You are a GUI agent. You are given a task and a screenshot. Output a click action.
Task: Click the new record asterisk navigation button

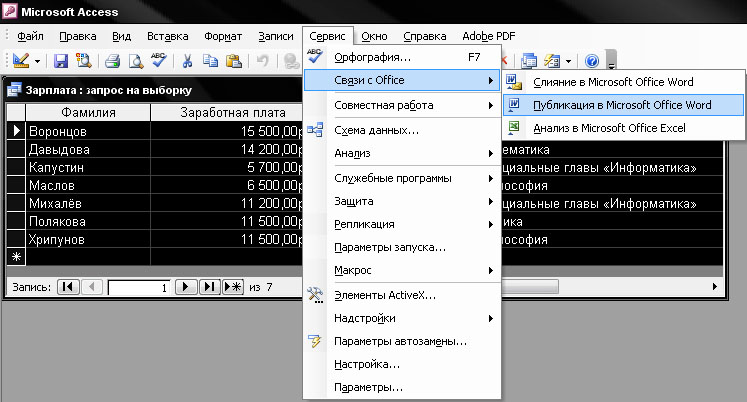[233, 287]
